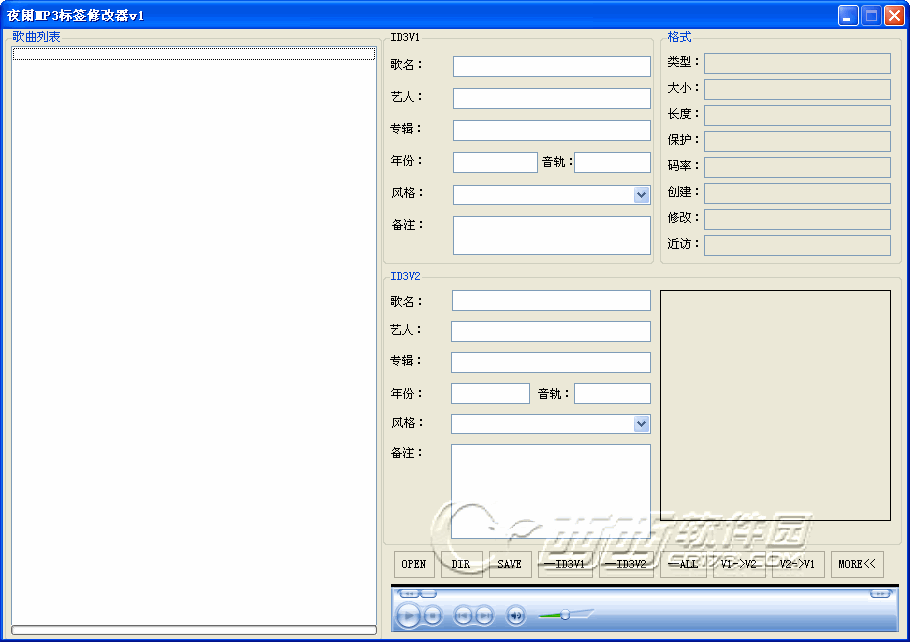910x642 pixels.
Task: Click the —ALL remove tags button
Action: (x=683, y=564)
